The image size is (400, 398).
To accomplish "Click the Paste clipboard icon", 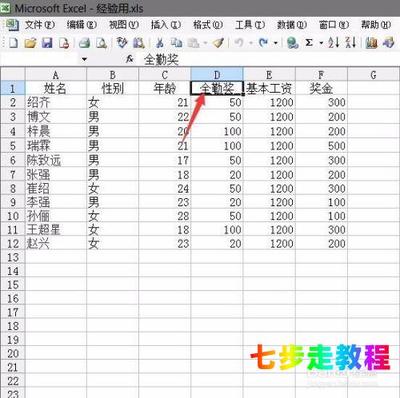I will (x=193, y=43).
